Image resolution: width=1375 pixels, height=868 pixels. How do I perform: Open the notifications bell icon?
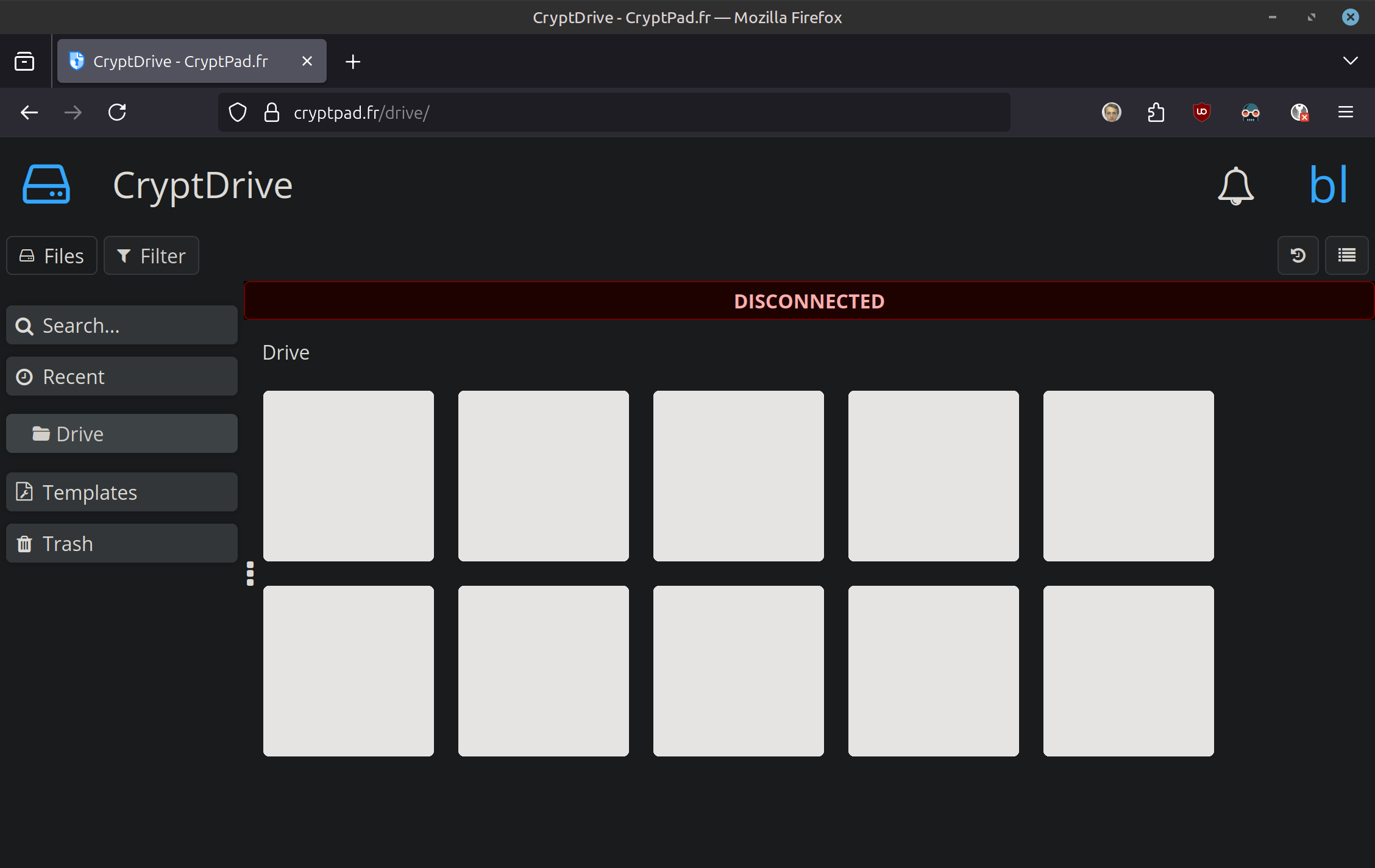[x=1235, y=185]
